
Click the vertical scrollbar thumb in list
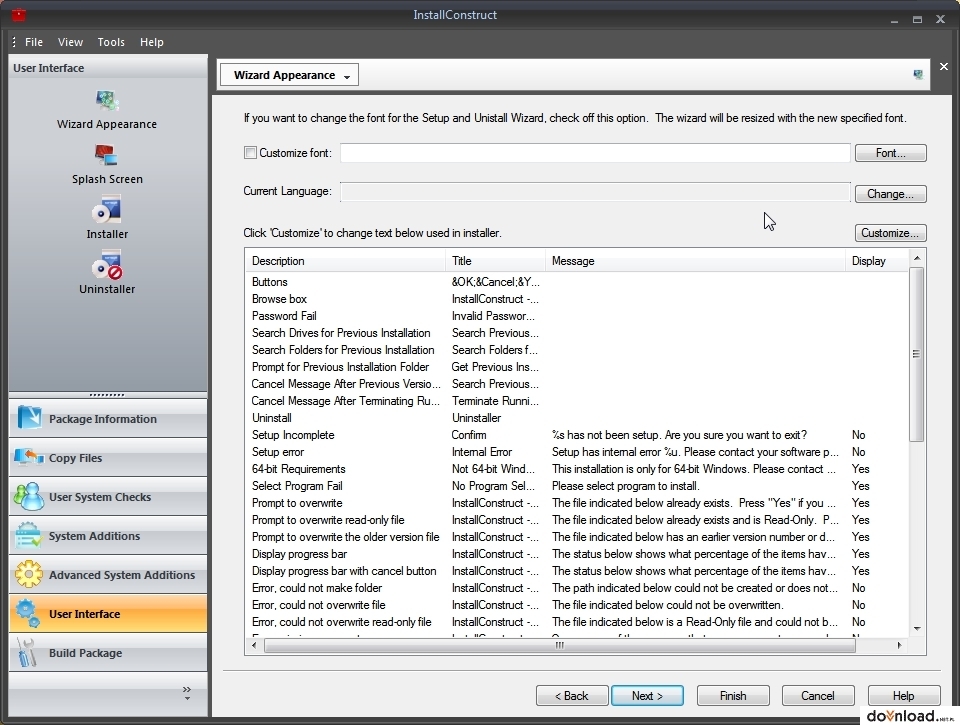pos(917,354)
